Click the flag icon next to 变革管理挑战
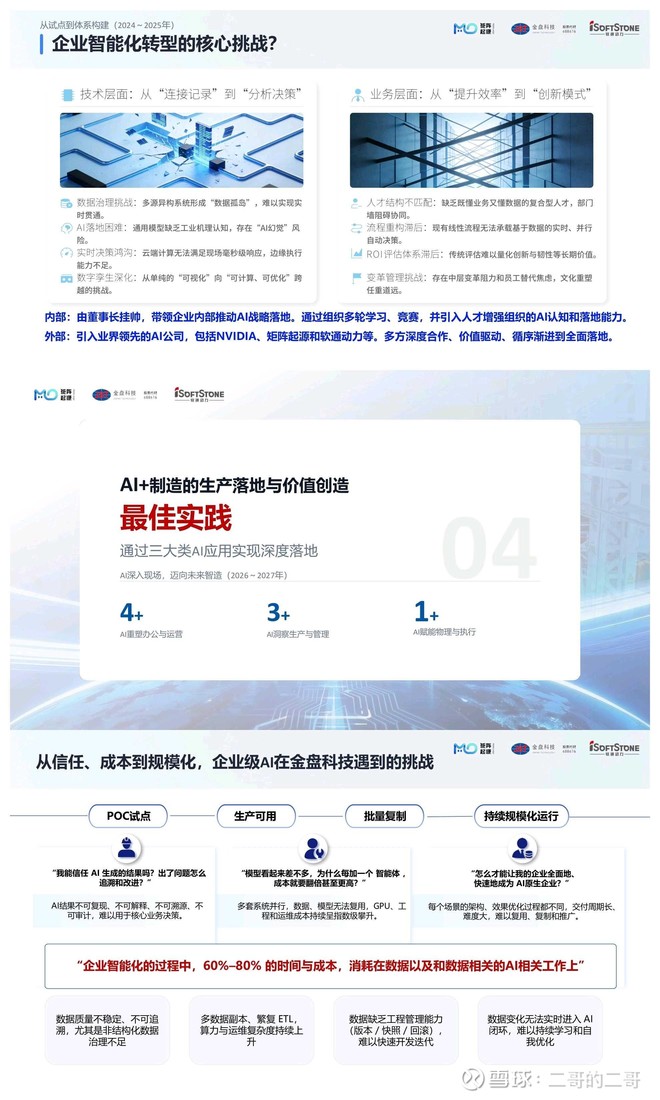Viewport: 660px width, 1100px height. coord(356,279)
